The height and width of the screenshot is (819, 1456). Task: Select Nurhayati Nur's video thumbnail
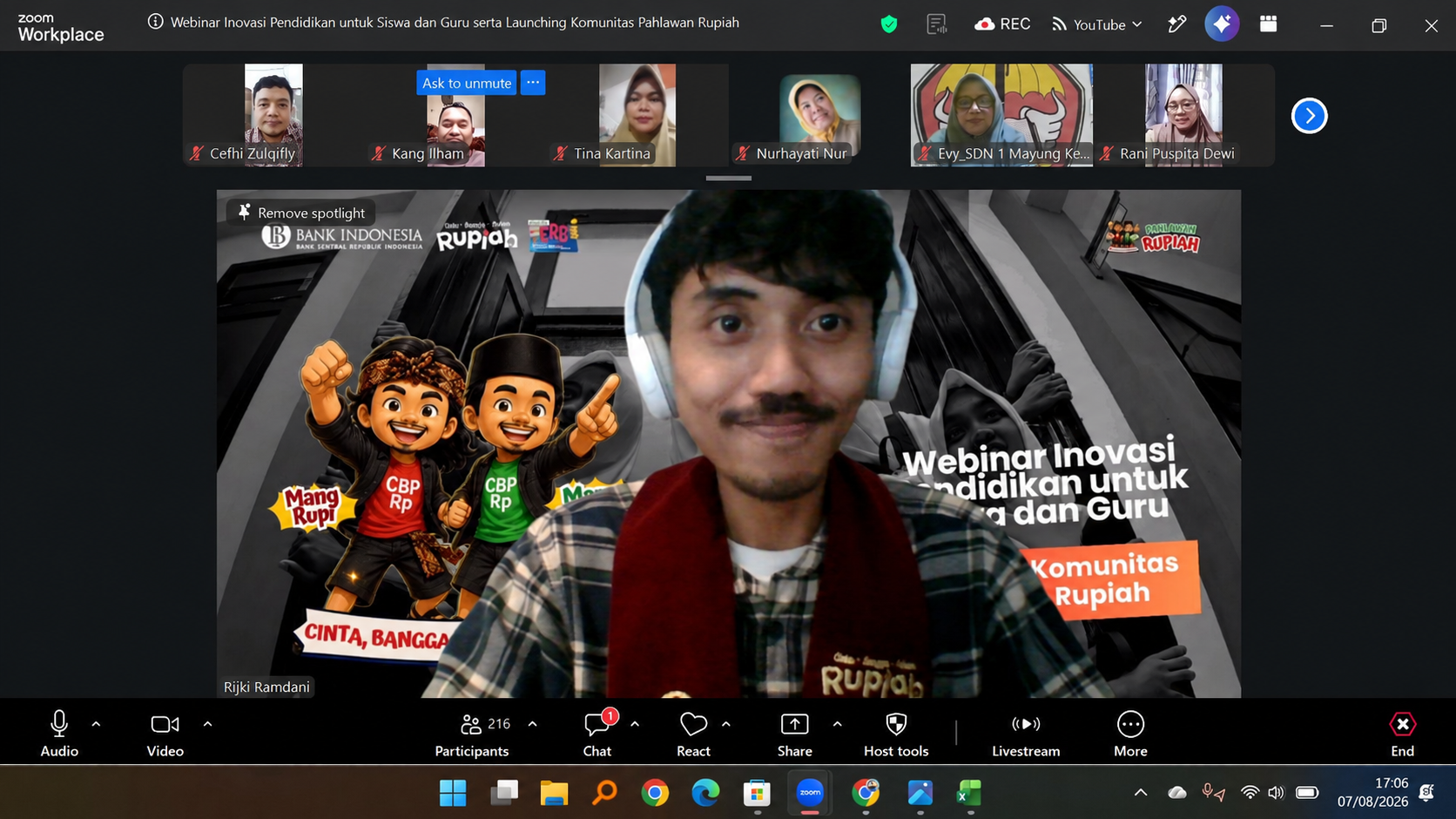pyautogui.click(x=819, y=115)
